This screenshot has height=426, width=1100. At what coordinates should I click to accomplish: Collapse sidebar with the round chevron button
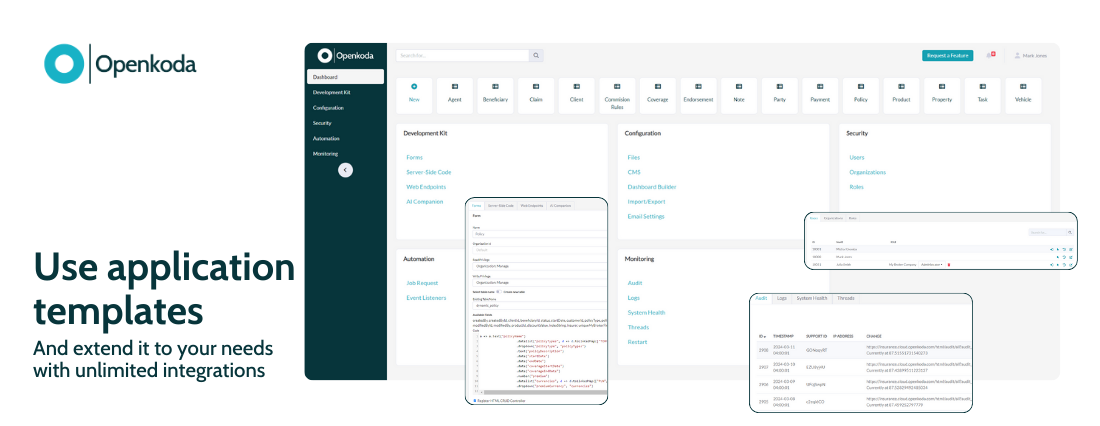[345, 170]
